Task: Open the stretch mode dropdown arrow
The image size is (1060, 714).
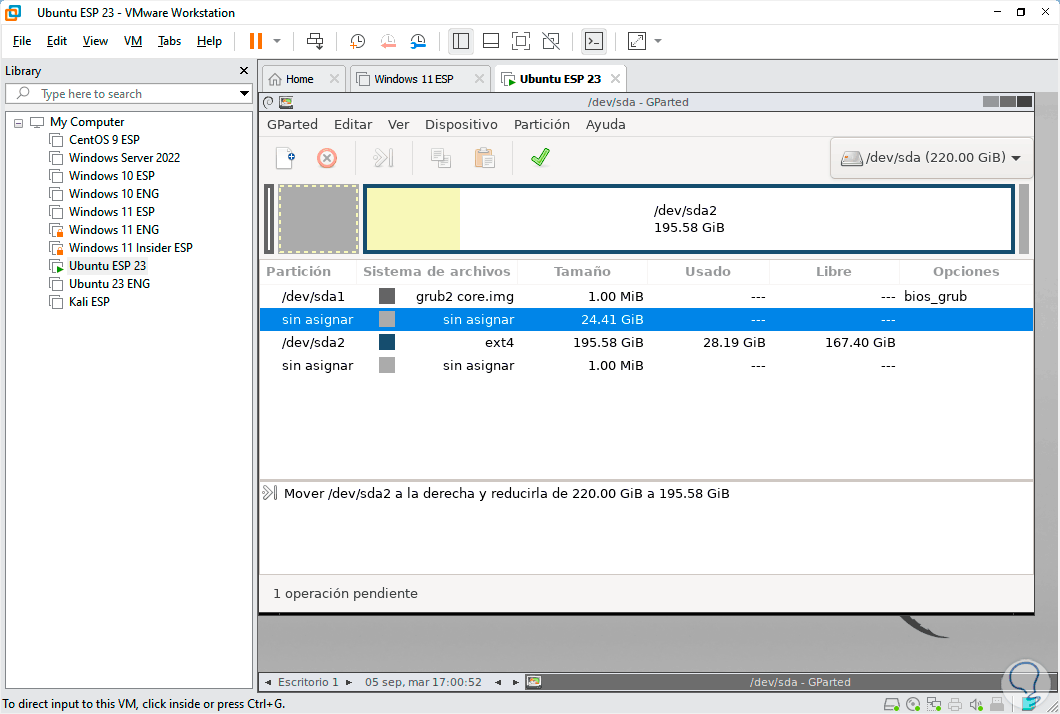Action: click(x=658, y=41)
